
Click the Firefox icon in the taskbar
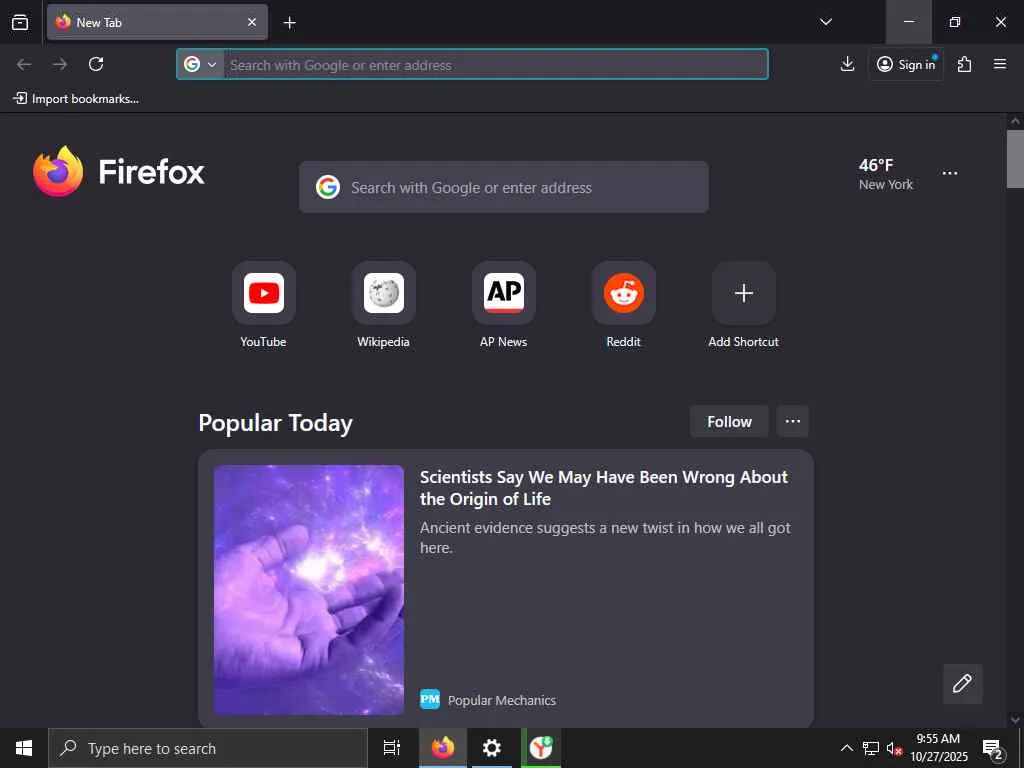coord(443,748)
